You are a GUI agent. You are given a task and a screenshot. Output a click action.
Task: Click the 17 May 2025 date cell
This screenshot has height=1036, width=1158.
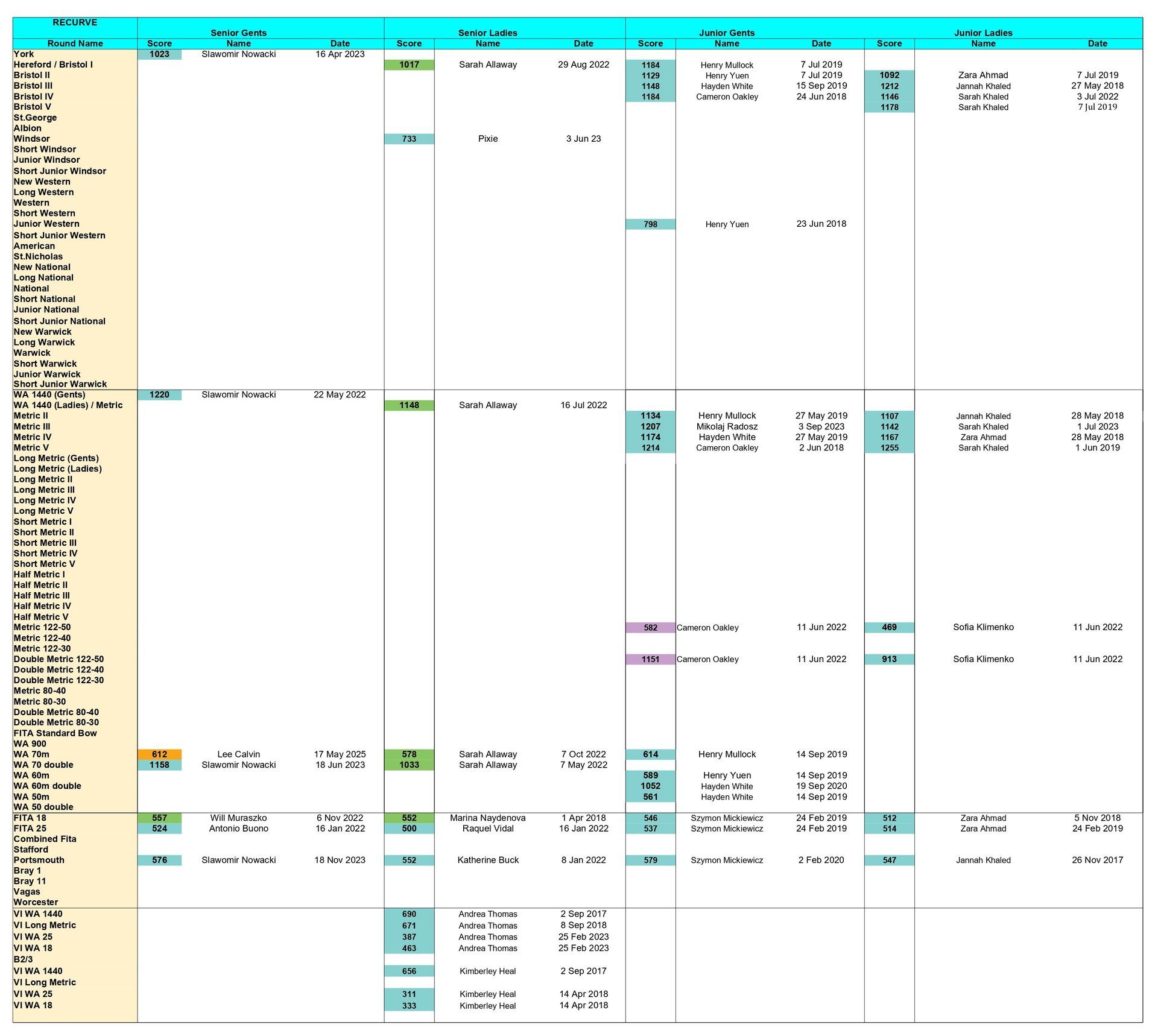(x=340, y=754)
